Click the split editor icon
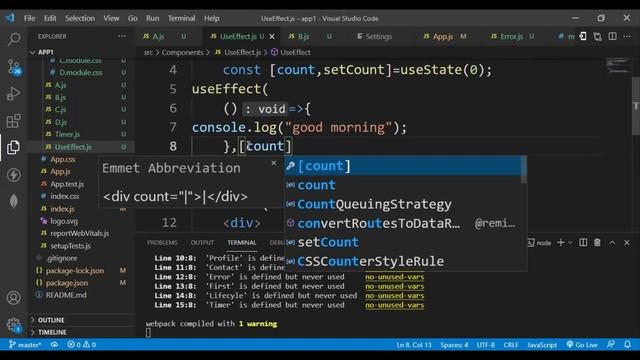Viewport: 640px width, 360px height. (612, 36)
